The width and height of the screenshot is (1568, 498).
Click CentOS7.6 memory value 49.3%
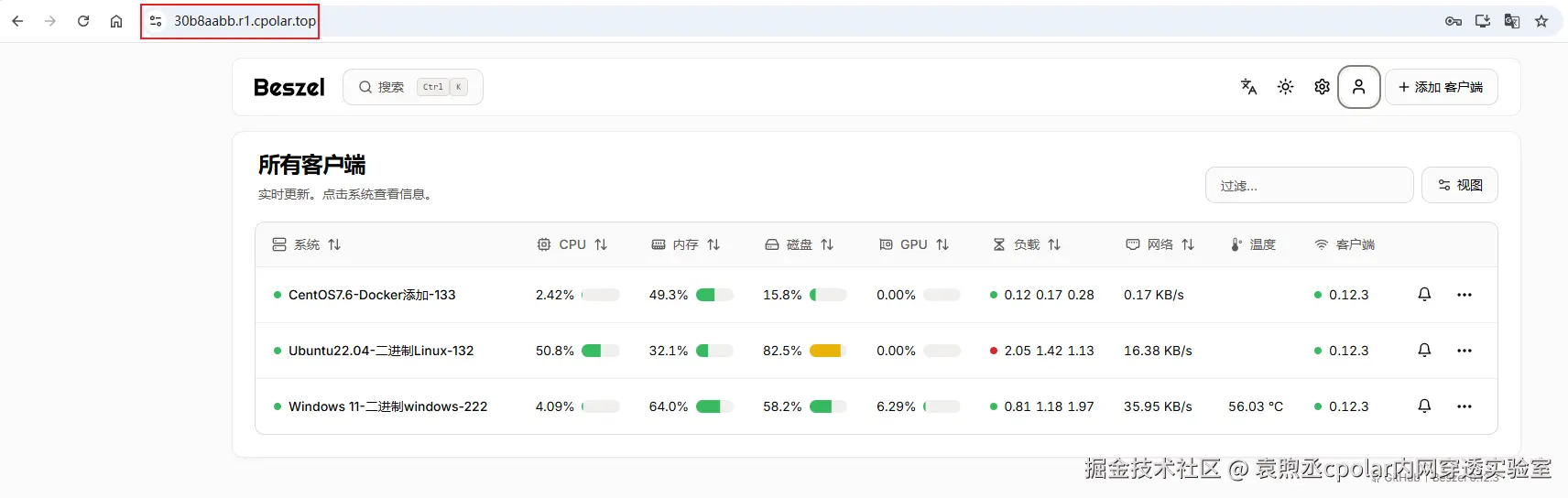669,295
